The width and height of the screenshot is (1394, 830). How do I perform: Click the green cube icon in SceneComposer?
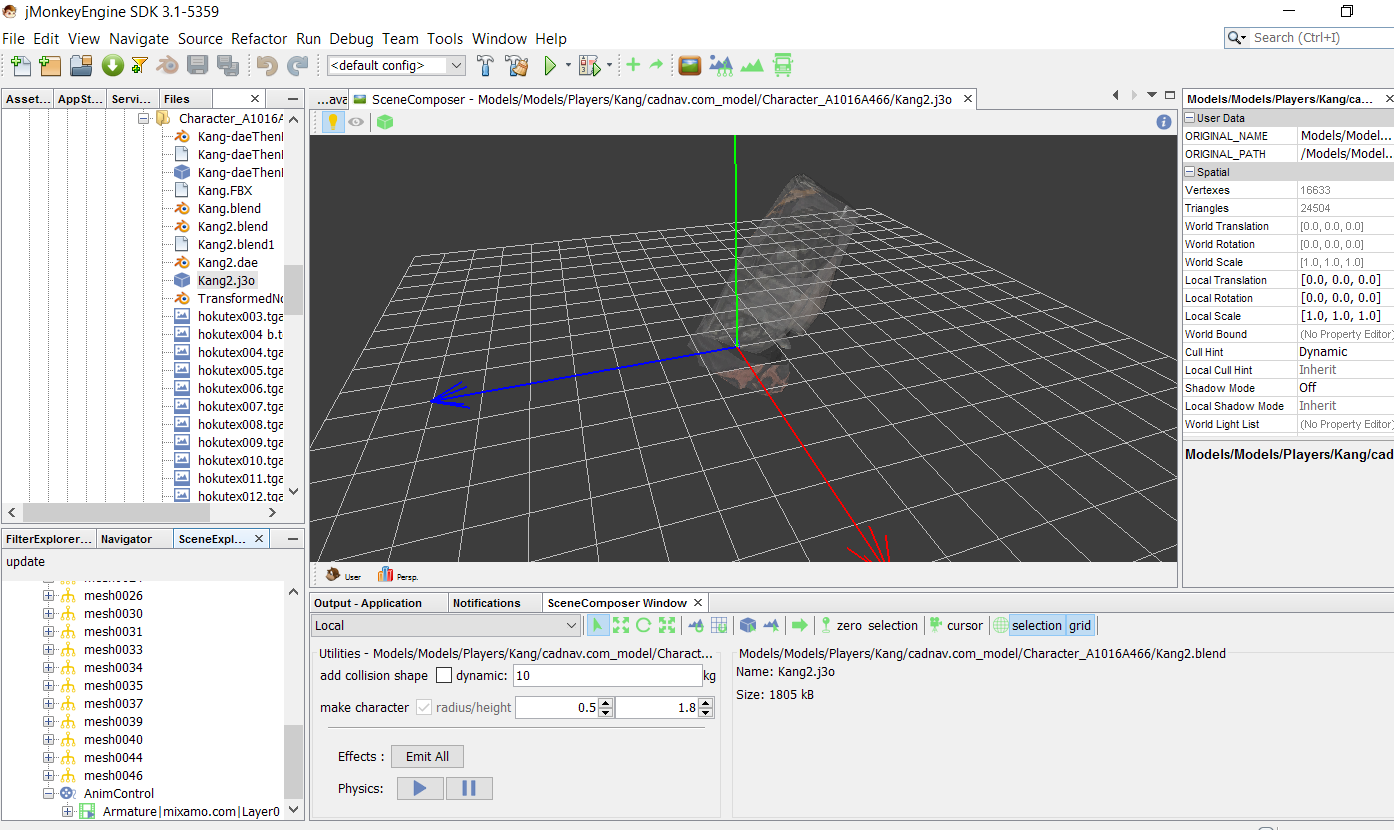click(x=385, y=122)
